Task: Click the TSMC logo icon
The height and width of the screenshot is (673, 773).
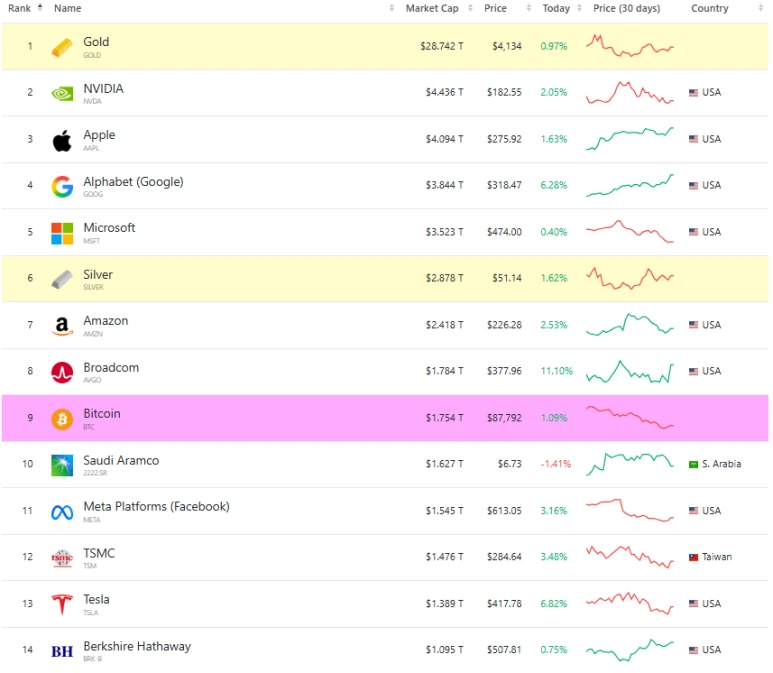Action: (62, 558)
